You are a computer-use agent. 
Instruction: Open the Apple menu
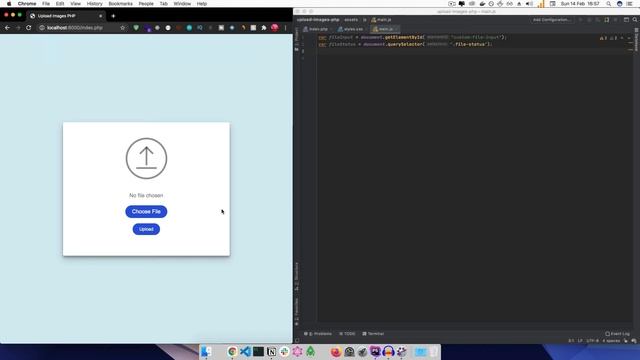(x=9, y=4)
